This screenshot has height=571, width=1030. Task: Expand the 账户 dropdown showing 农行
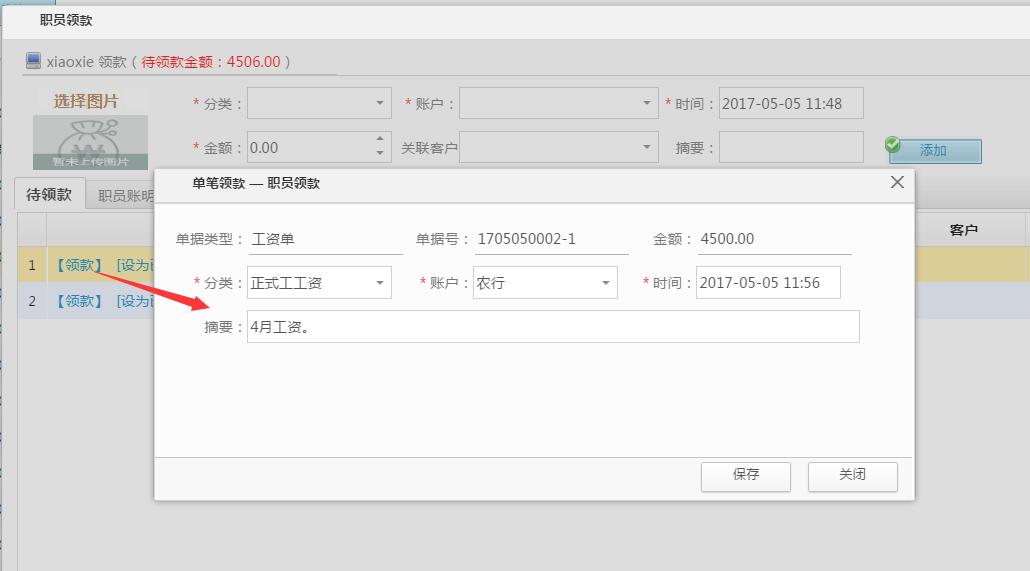(x=606, y=284)
